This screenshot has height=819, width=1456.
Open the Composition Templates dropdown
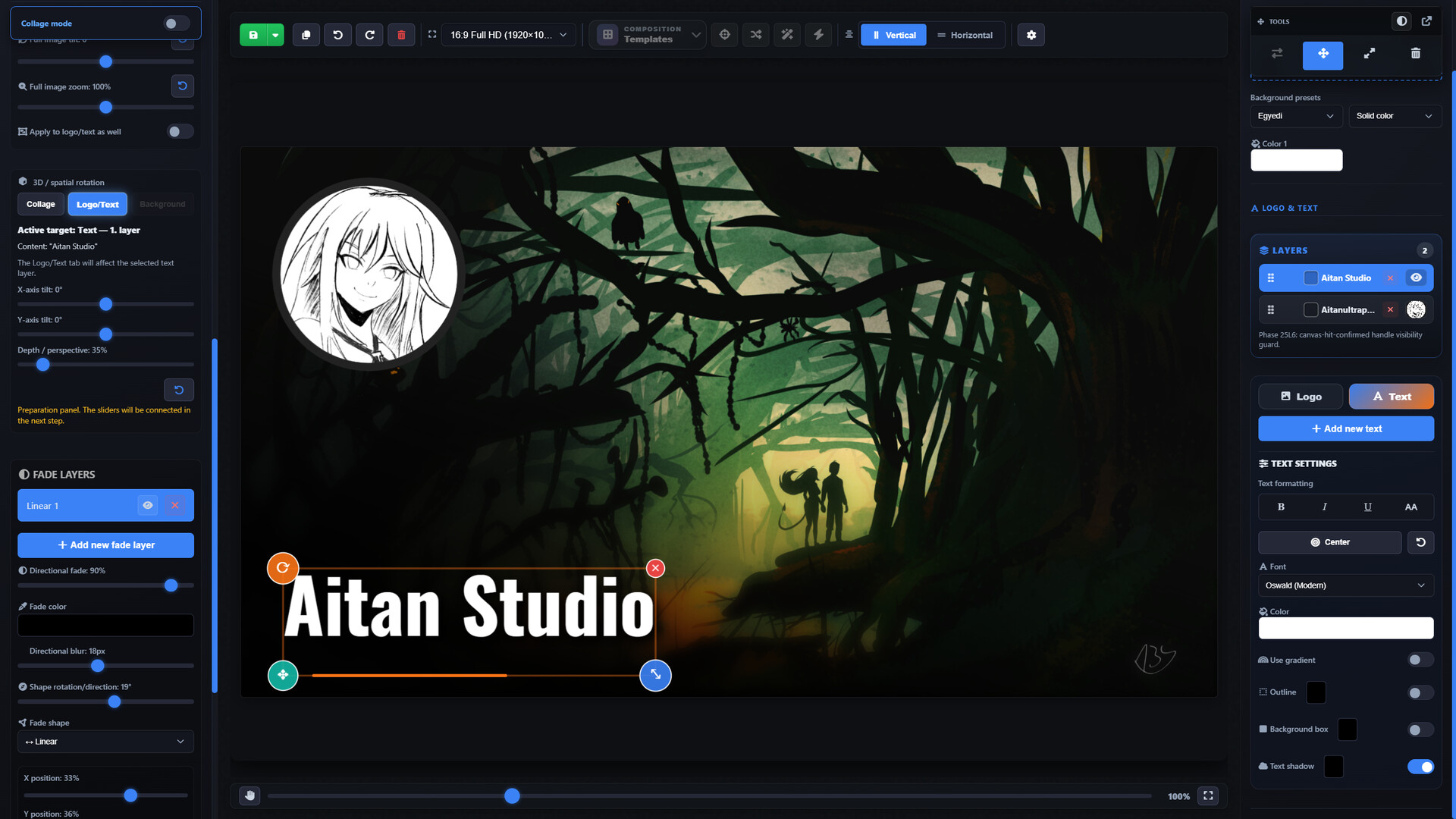[648, 35]
